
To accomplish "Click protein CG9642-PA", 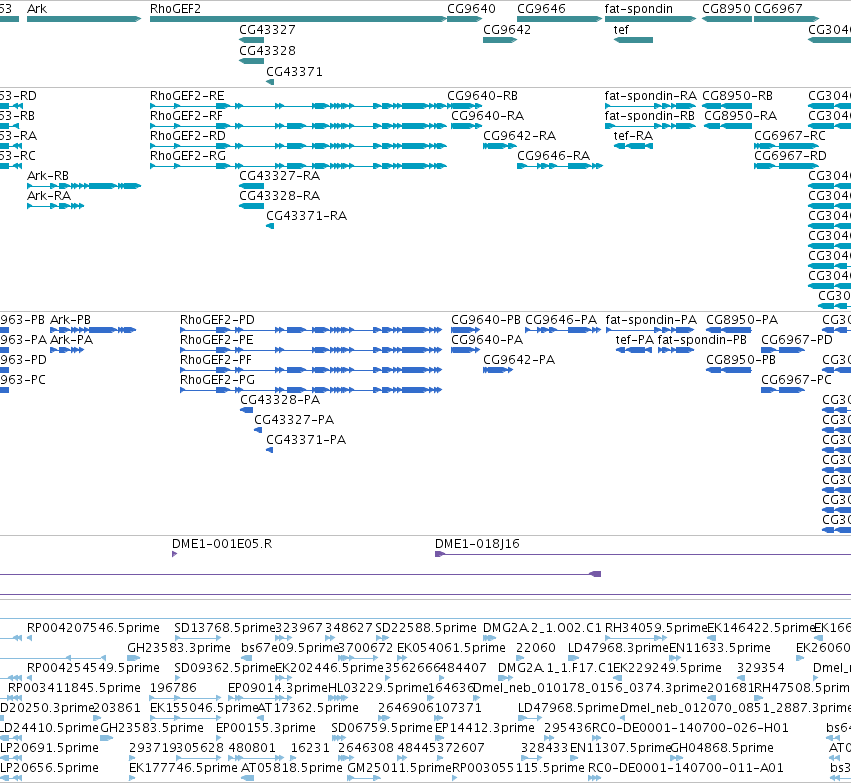I will tap(498, 370).
